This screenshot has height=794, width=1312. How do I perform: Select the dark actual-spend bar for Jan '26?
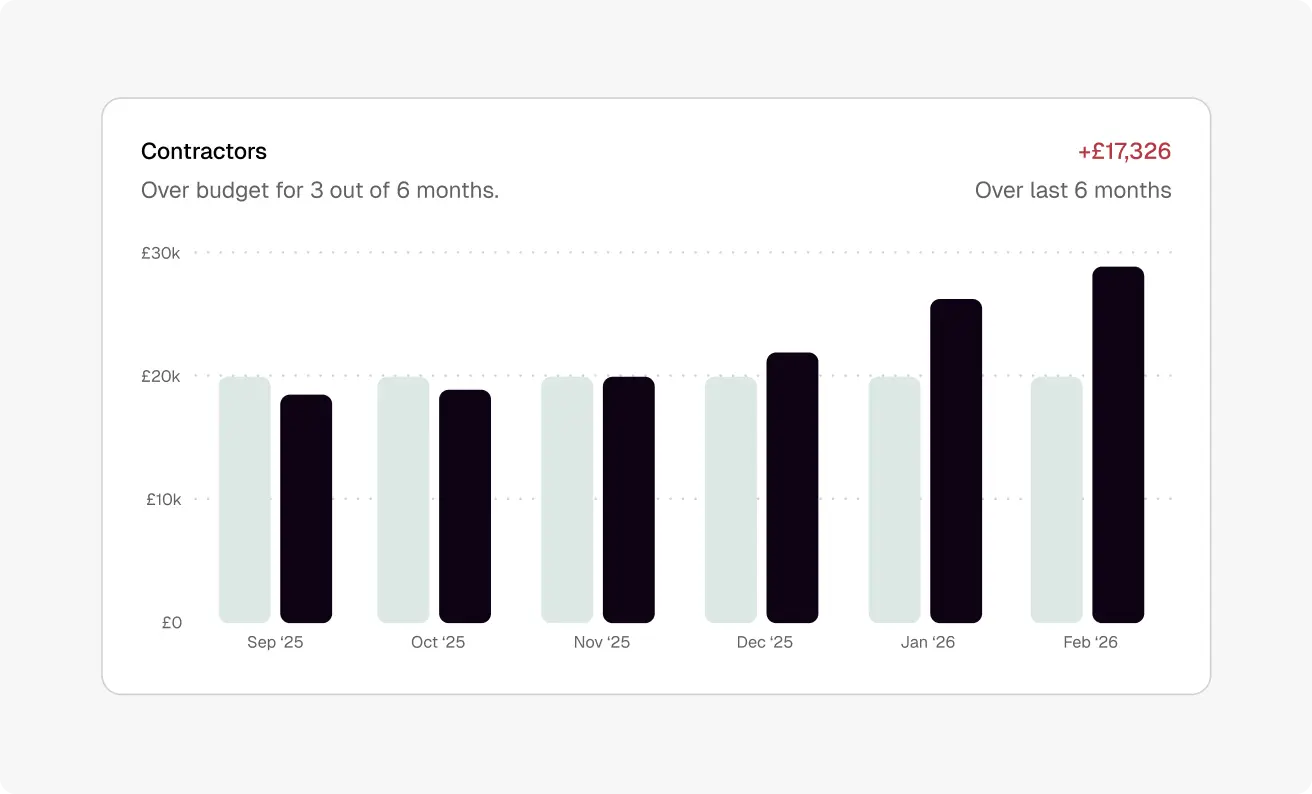click(x=956, y=461)
